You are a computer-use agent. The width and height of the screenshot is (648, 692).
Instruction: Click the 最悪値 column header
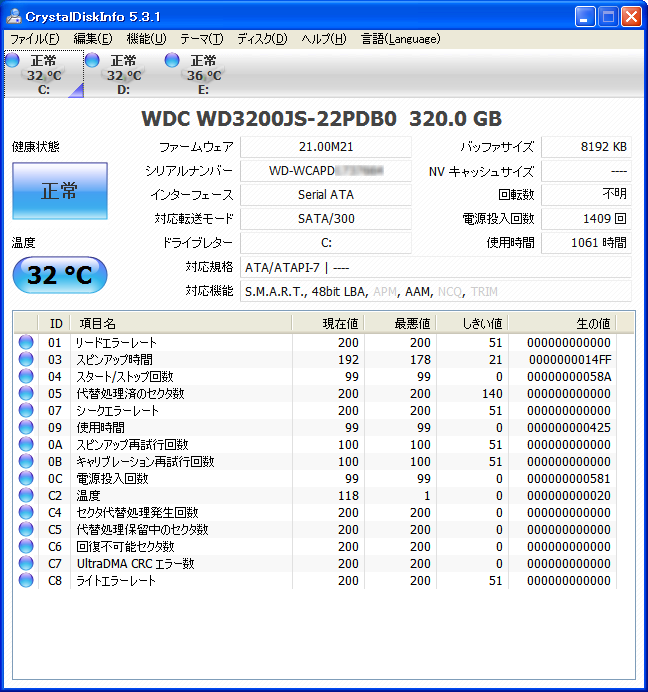(400, 323)
